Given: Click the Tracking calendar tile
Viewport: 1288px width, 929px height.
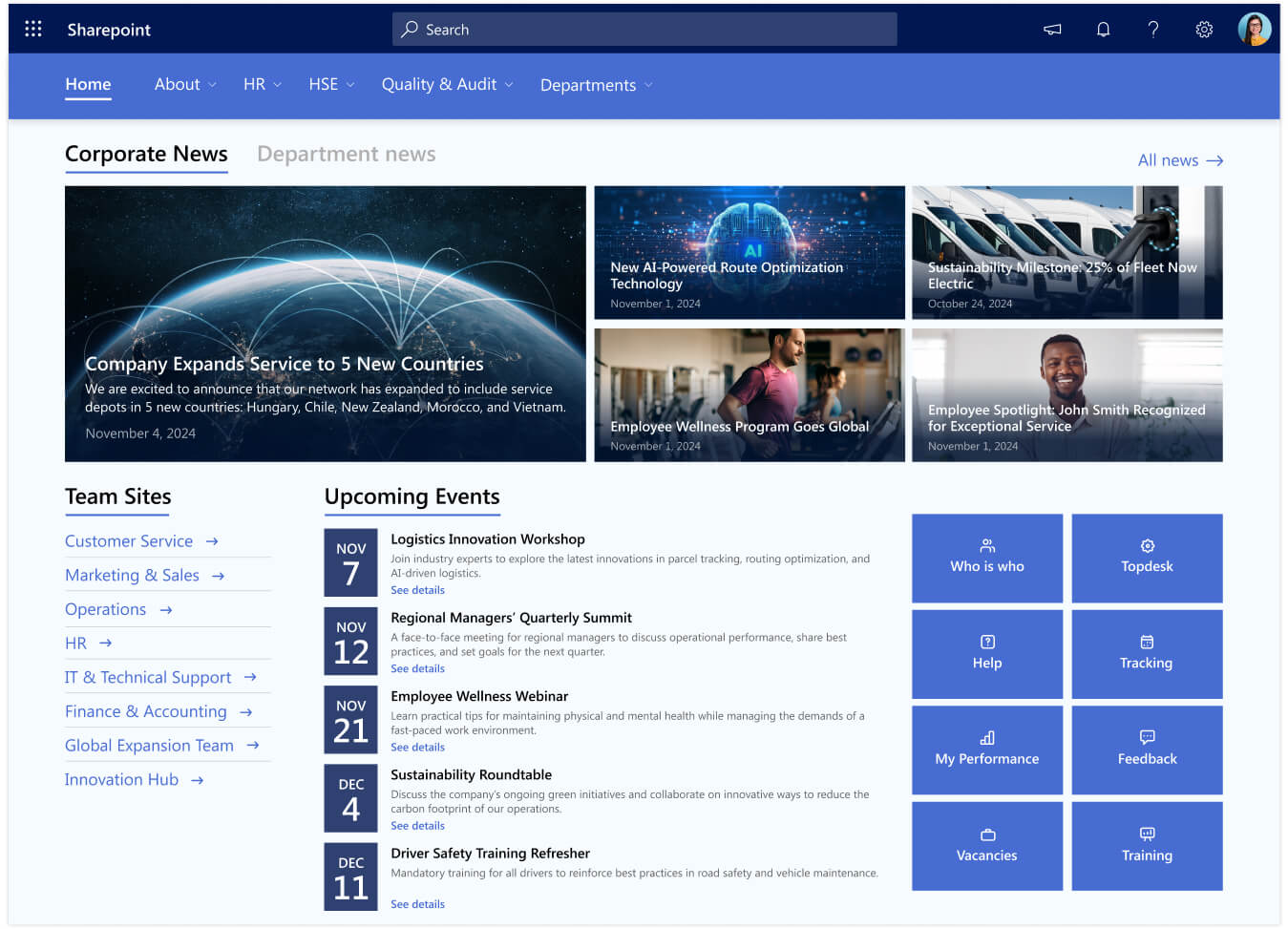Looking at the screenshot, I should [x=1147, y=654].
